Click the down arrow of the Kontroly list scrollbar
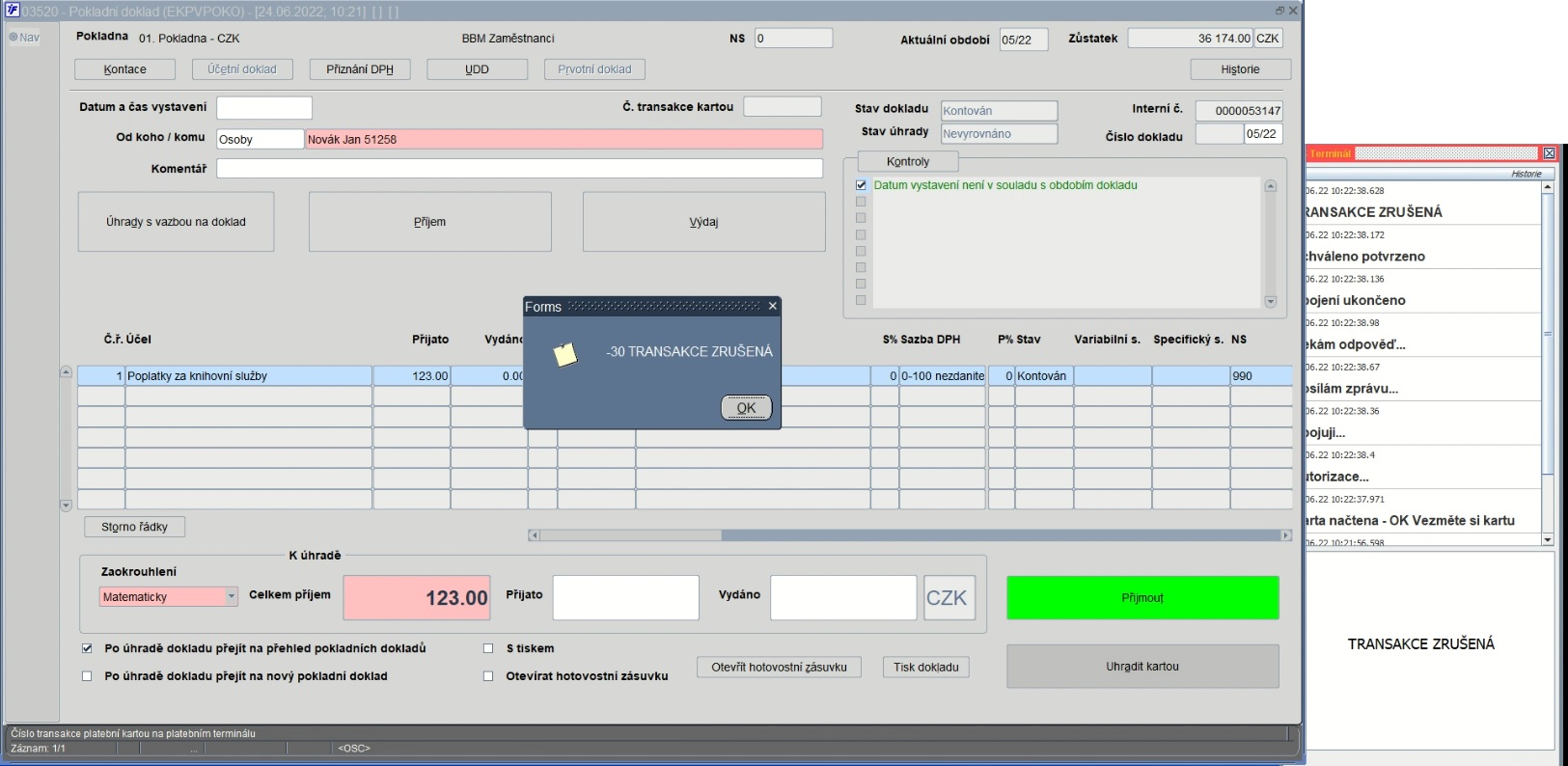This screenshot has height=766, width=1568. [x=1270, y=302]
